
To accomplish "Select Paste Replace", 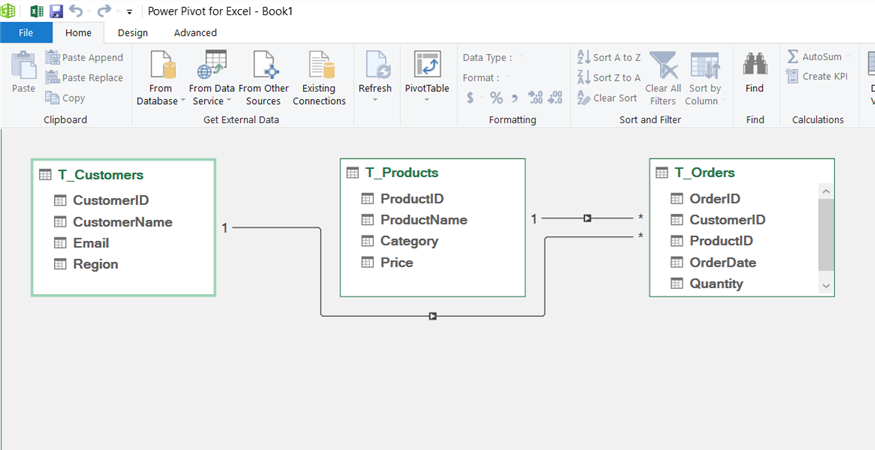I will (84, 78).
